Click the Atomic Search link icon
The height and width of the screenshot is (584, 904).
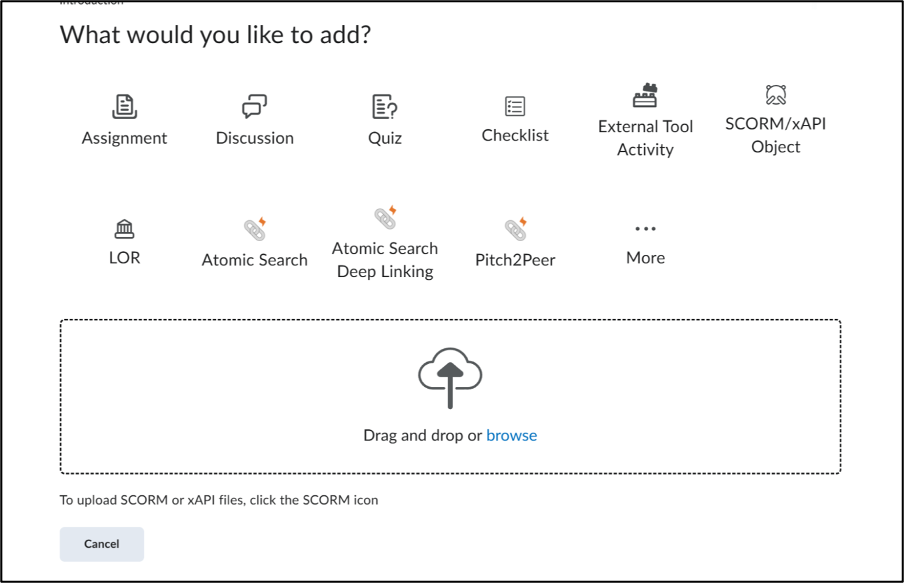[x=255, y=229]
